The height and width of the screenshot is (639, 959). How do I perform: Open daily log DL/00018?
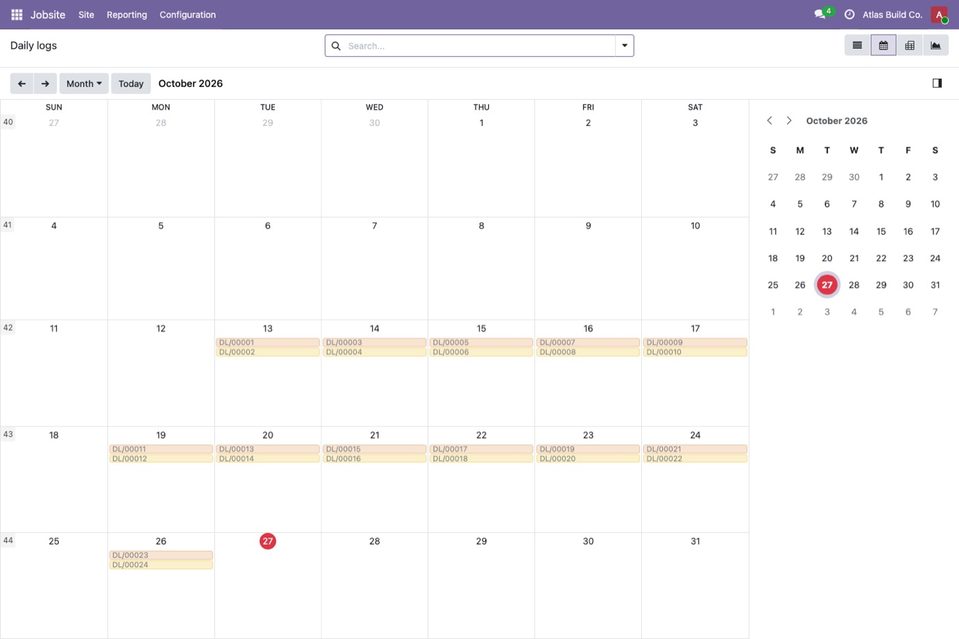click(x=481, y=459)
